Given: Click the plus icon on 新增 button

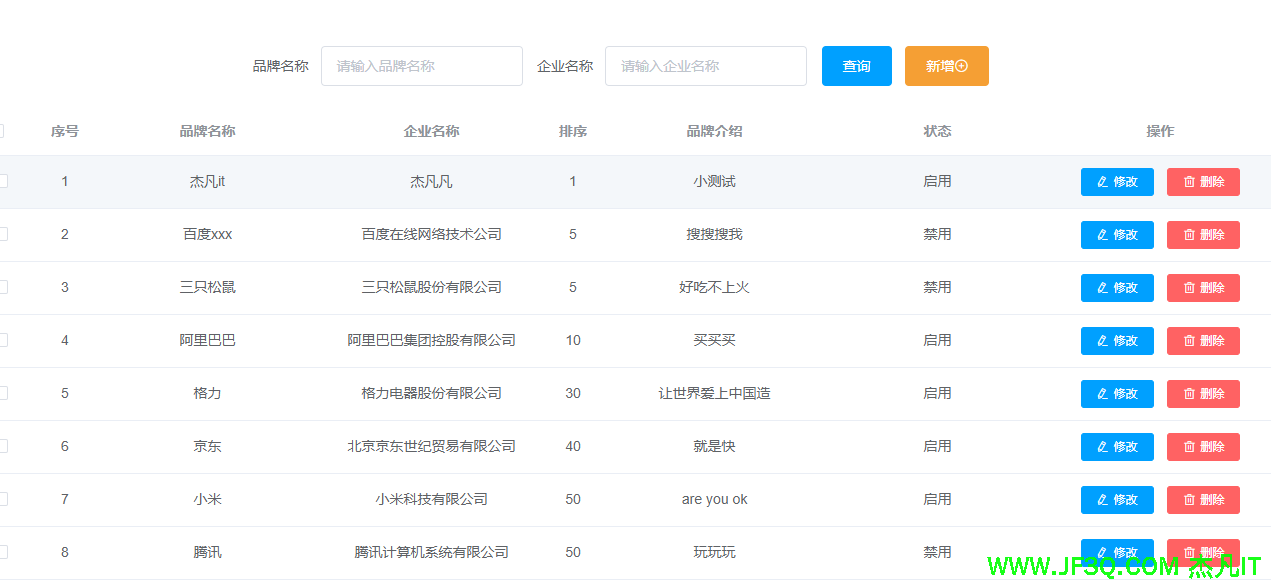Looking at the screenshot, I should click(x=962, y=66).
